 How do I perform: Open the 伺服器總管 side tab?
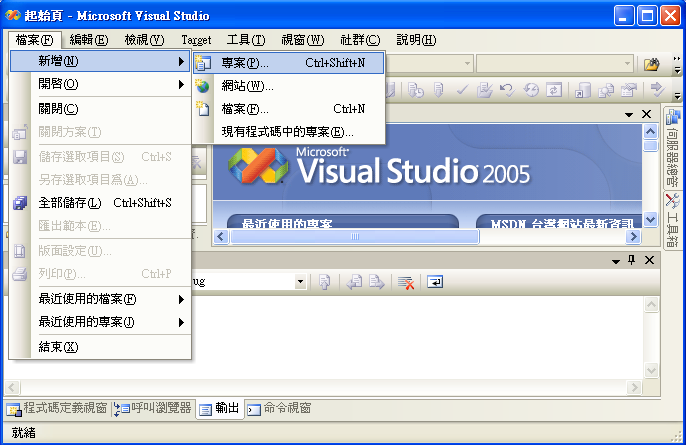tap(672, 147)
